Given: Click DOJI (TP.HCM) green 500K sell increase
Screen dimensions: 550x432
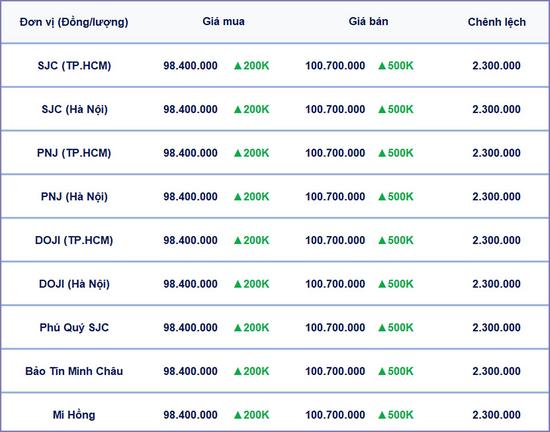Looking at the screenshot, I should coord(396,240).
